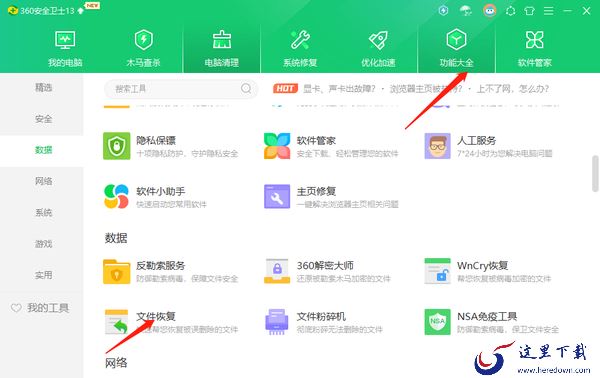Viewport: 600px width, 378px height.
Task: Select the 安全 sidebar category
Action: 43,119
